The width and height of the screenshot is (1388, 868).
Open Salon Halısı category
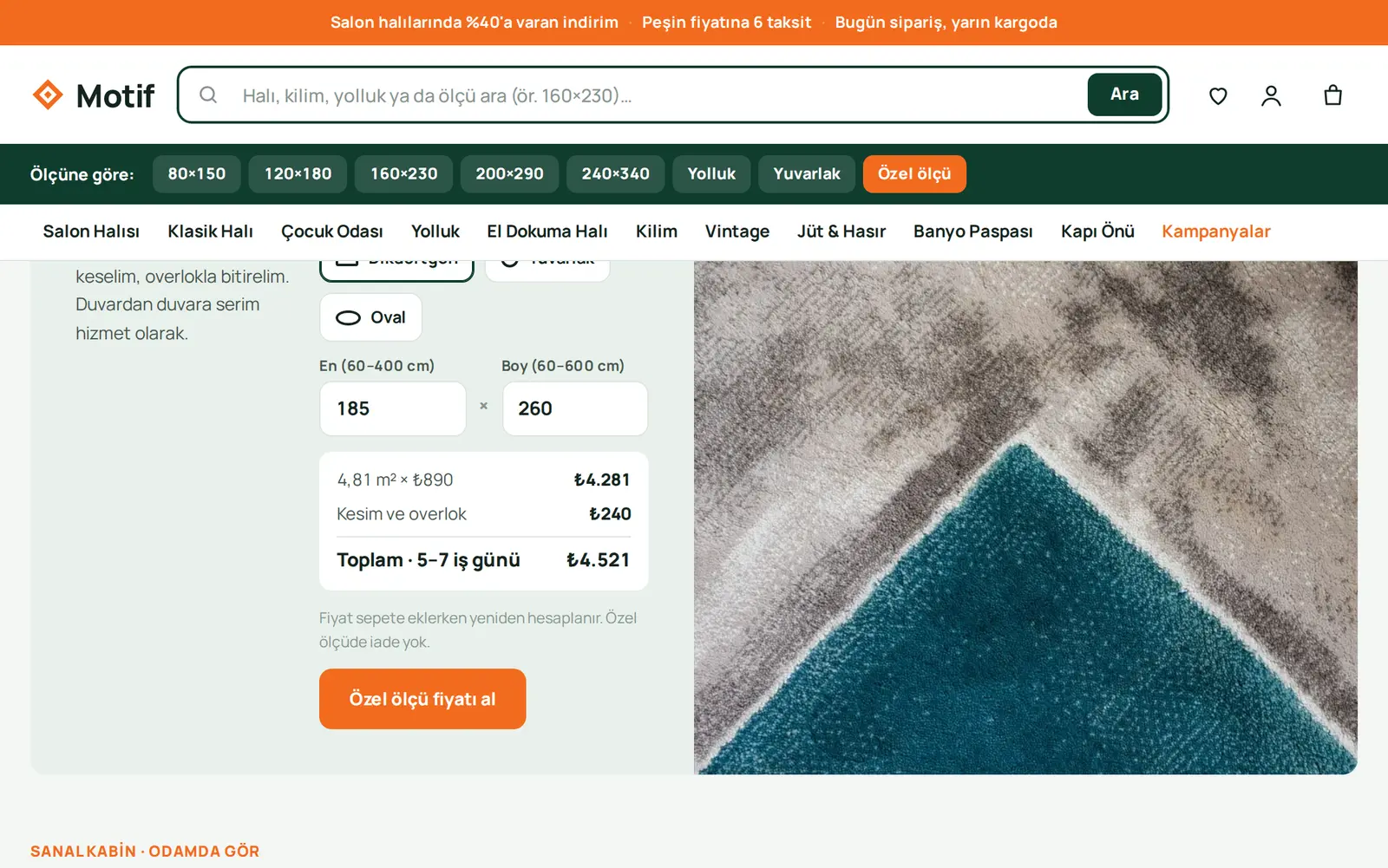point(91,232)
